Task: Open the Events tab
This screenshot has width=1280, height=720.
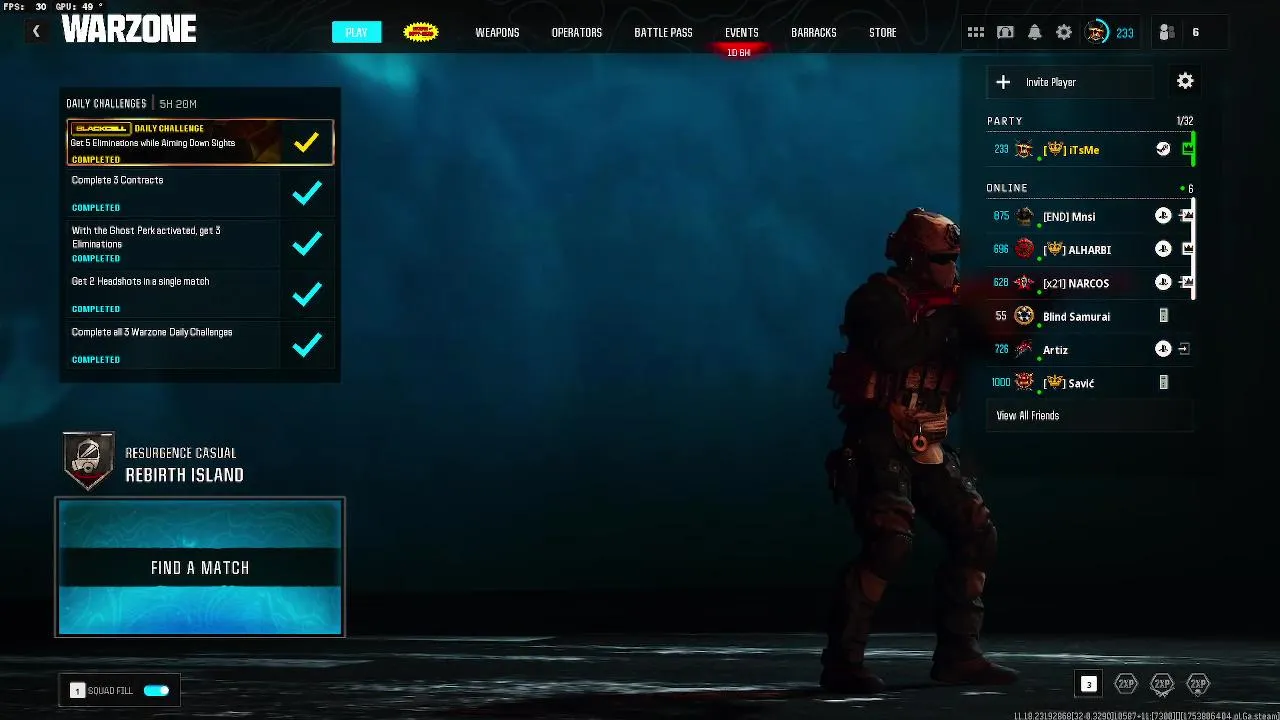Action: click(x=742, y=32)
